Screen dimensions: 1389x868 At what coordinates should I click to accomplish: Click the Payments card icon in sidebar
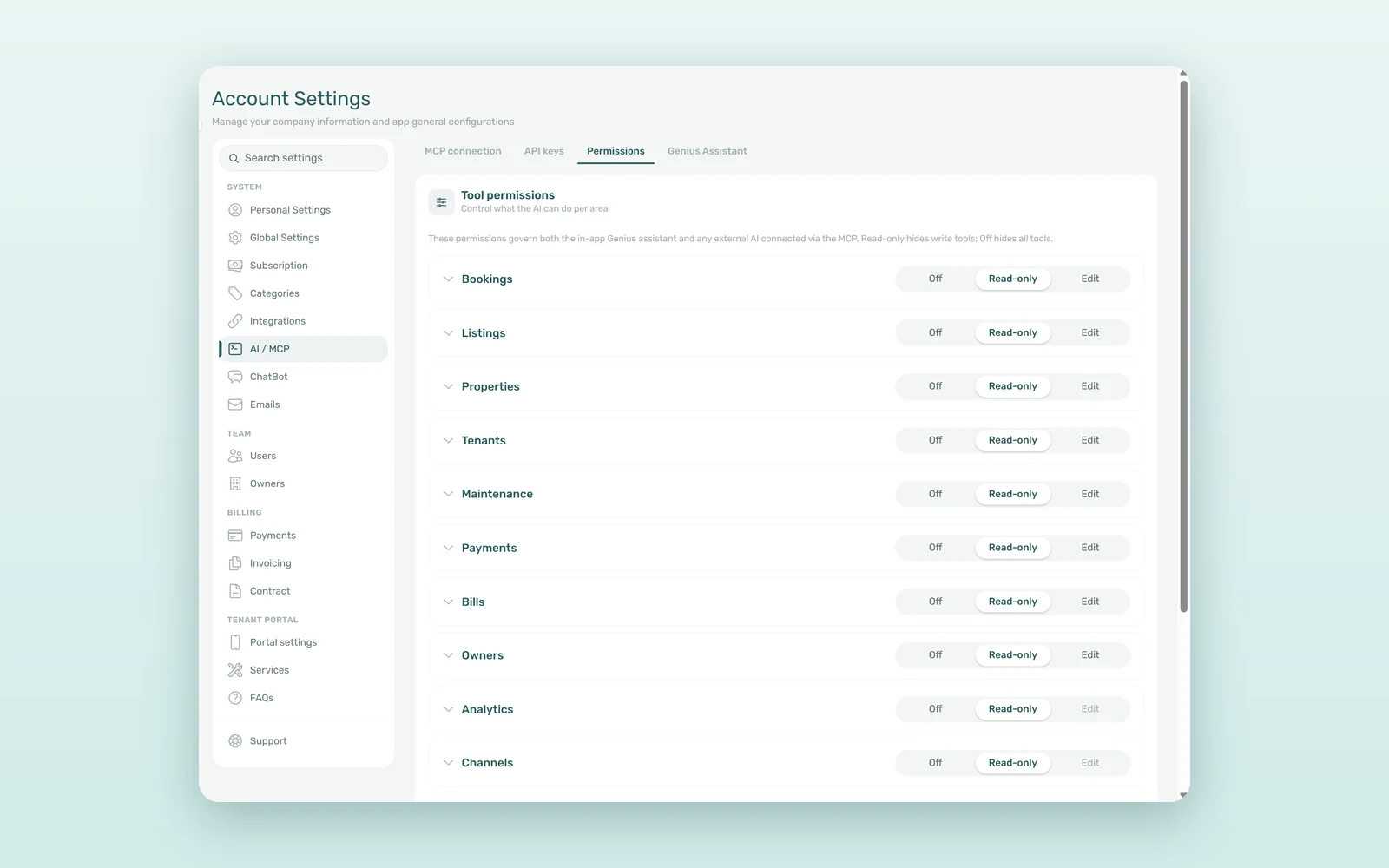click(235, 536)
